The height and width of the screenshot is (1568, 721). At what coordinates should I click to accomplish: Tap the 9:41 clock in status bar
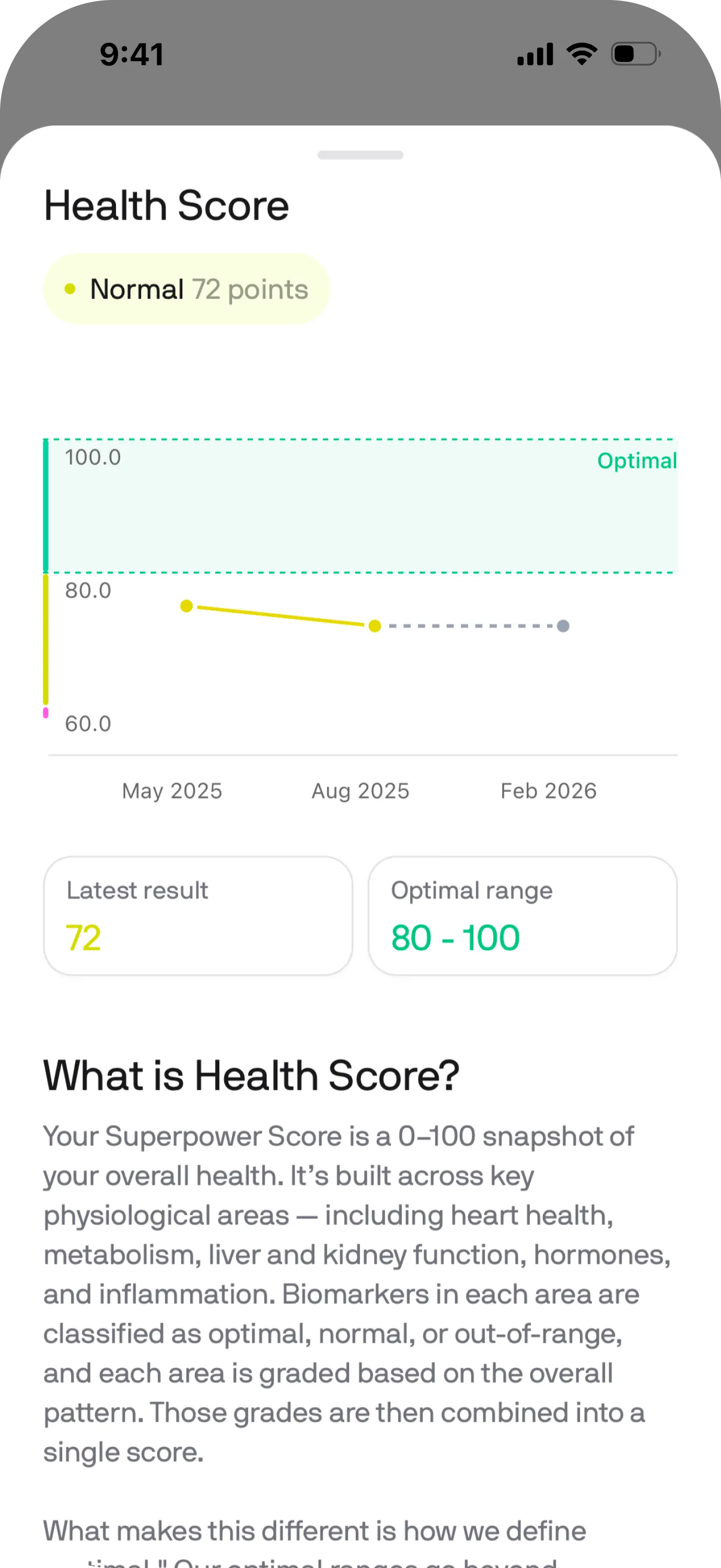[x=132, y=54]
